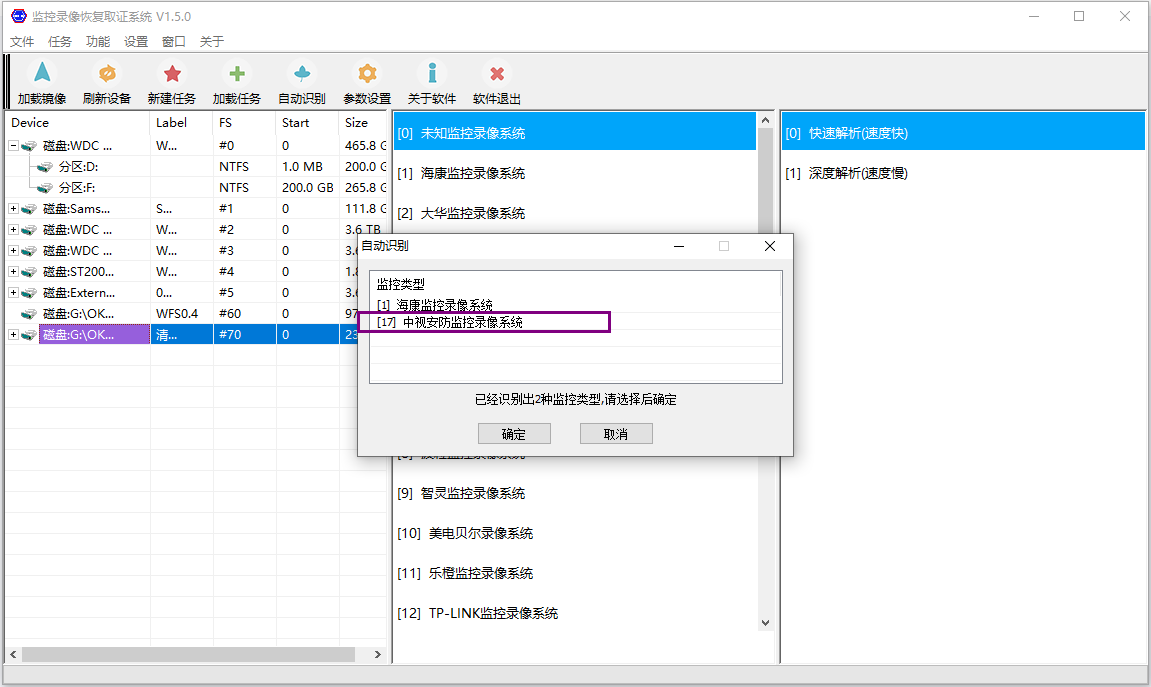Click the 软件退出 exit software icon

pyautogui.click(x=497, y=74)
